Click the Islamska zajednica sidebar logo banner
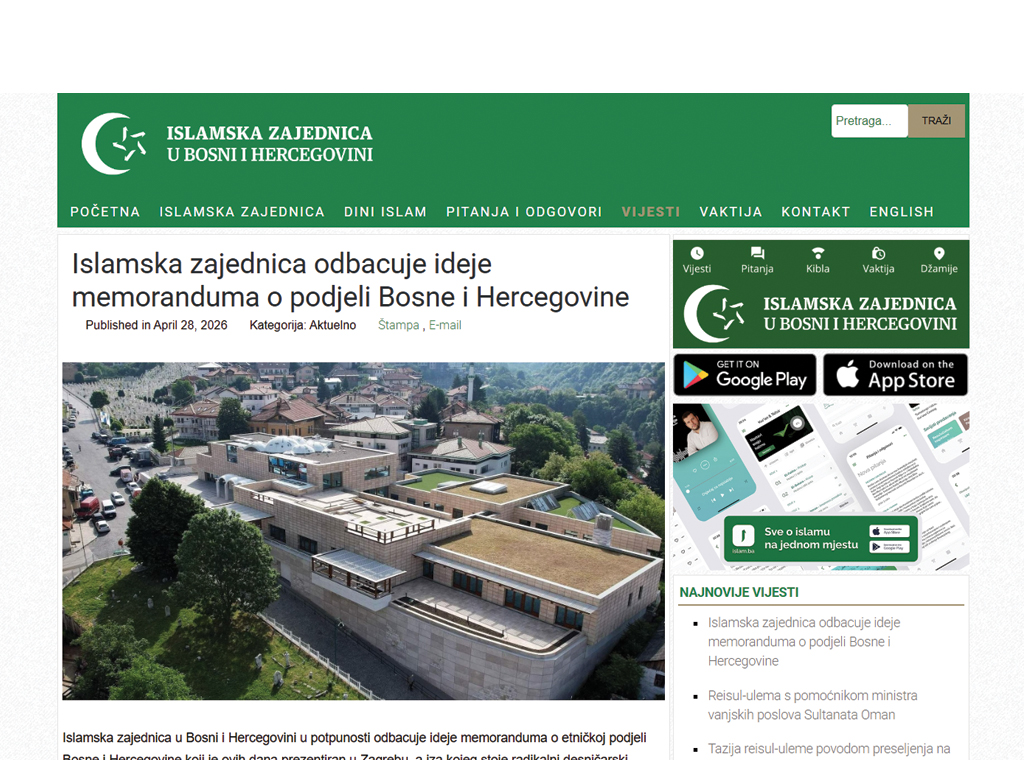1024x760 pixels. point(821,313)
